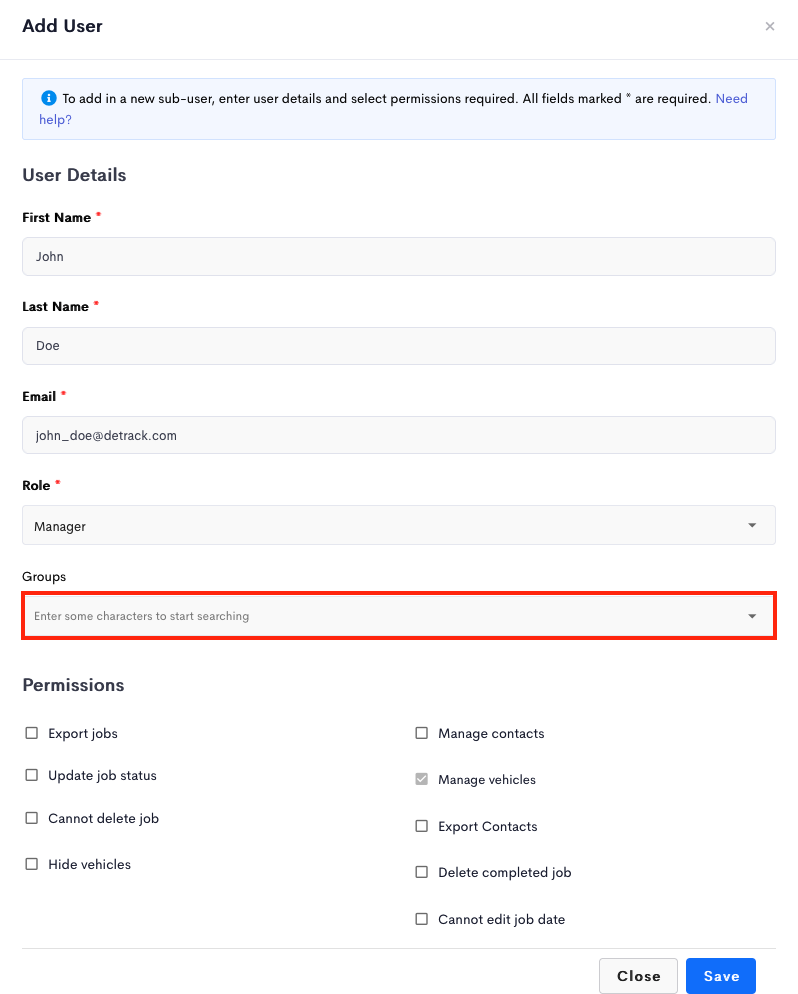The width and height of the screenshot is (798, 994).
Task: Enable the Manage contacts permission
Action: [x=422, y=733]
